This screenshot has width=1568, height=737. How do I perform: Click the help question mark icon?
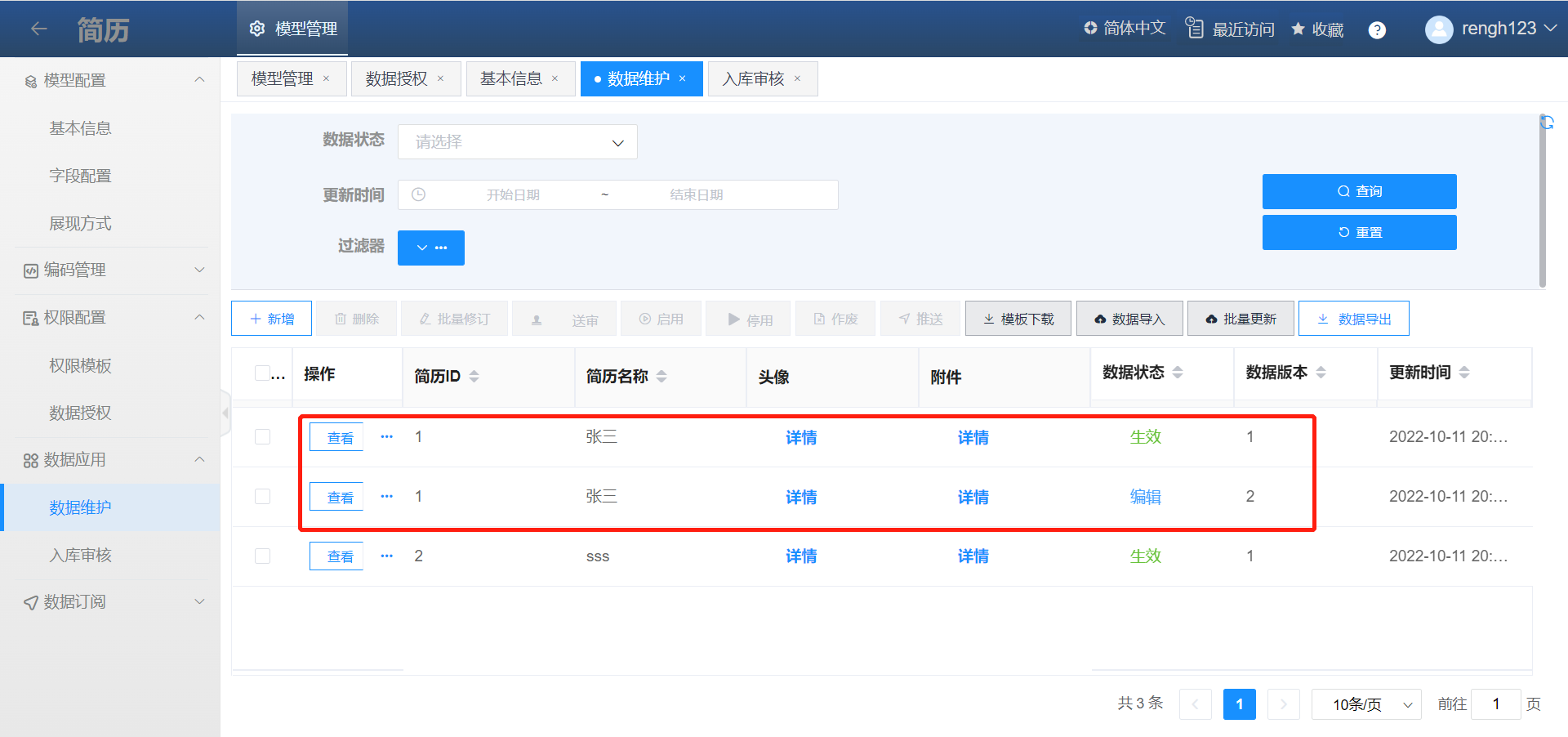[1377, 30]
